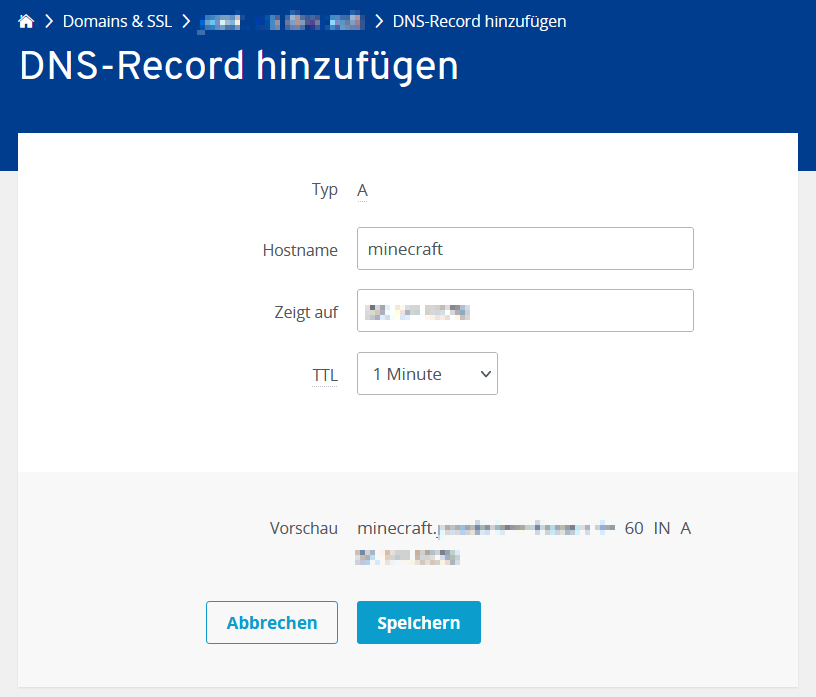Click the chevron following Domains & SSL
Image resolution: width=816 pixels, height=697 pixels.
pos(186,21)
